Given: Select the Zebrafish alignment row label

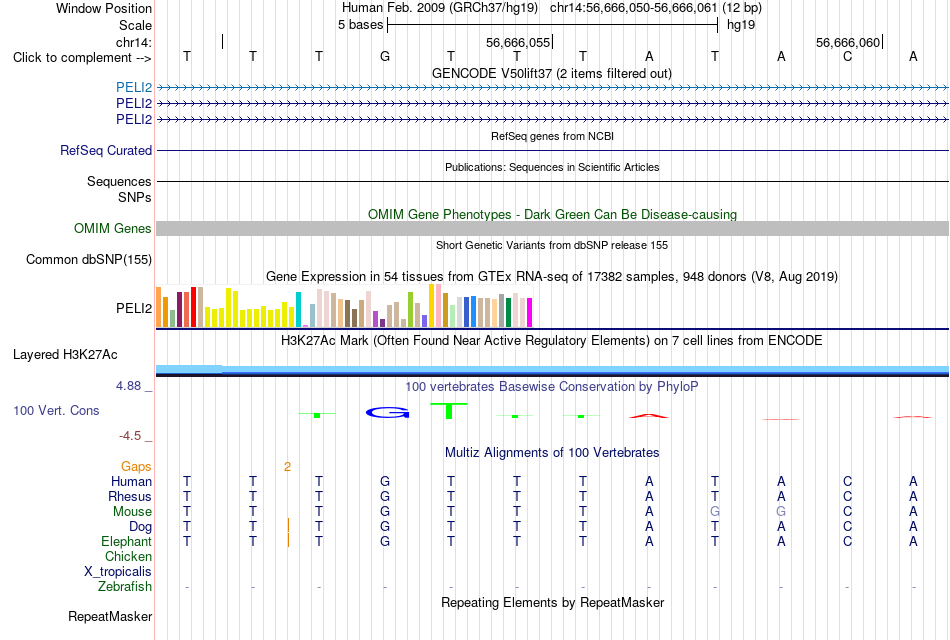Looking at the screenshot, I should [x=125, y=587].
